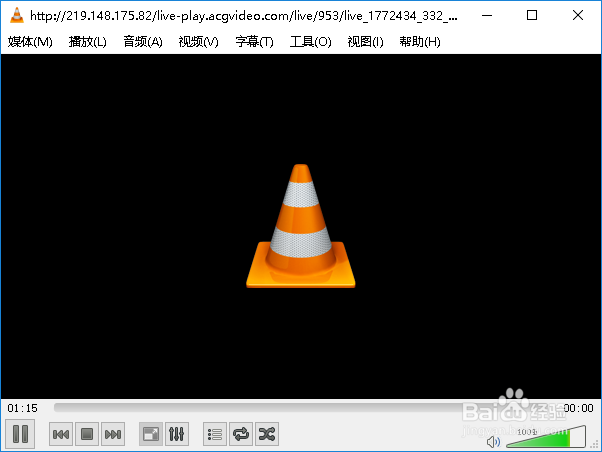
Task: Show the playlist view
Action: pos(215,434)
